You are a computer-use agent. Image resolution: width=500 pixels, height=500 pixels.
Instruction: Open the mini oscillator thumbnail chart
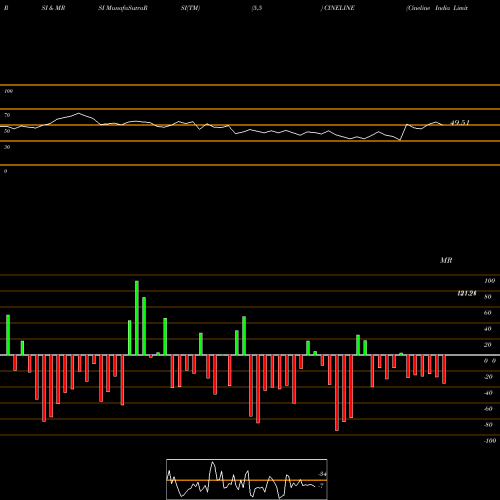(x=247, y=479)
